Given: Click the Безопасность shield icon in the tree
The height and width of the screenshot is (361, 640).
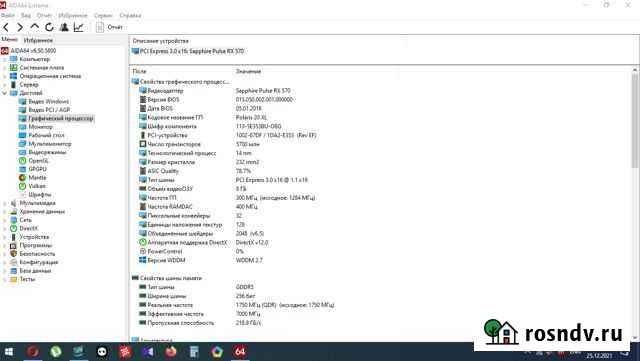Looking at the screenshot, I should (x=13, y=254).
